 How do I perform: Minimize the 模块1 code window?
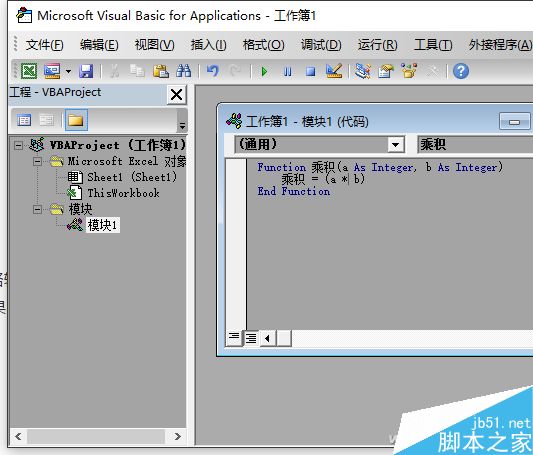tap(514, 122)
